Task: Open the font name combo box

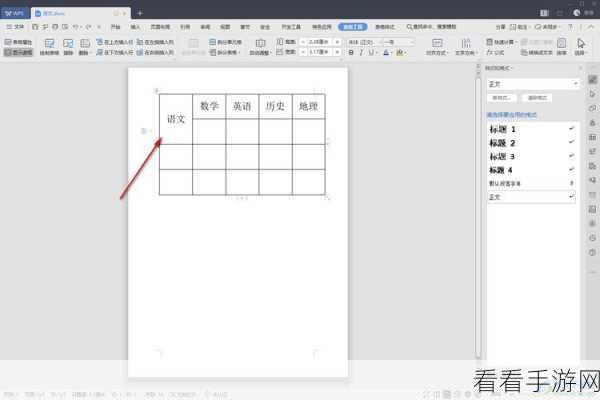Action: click(x=364, y=42)
